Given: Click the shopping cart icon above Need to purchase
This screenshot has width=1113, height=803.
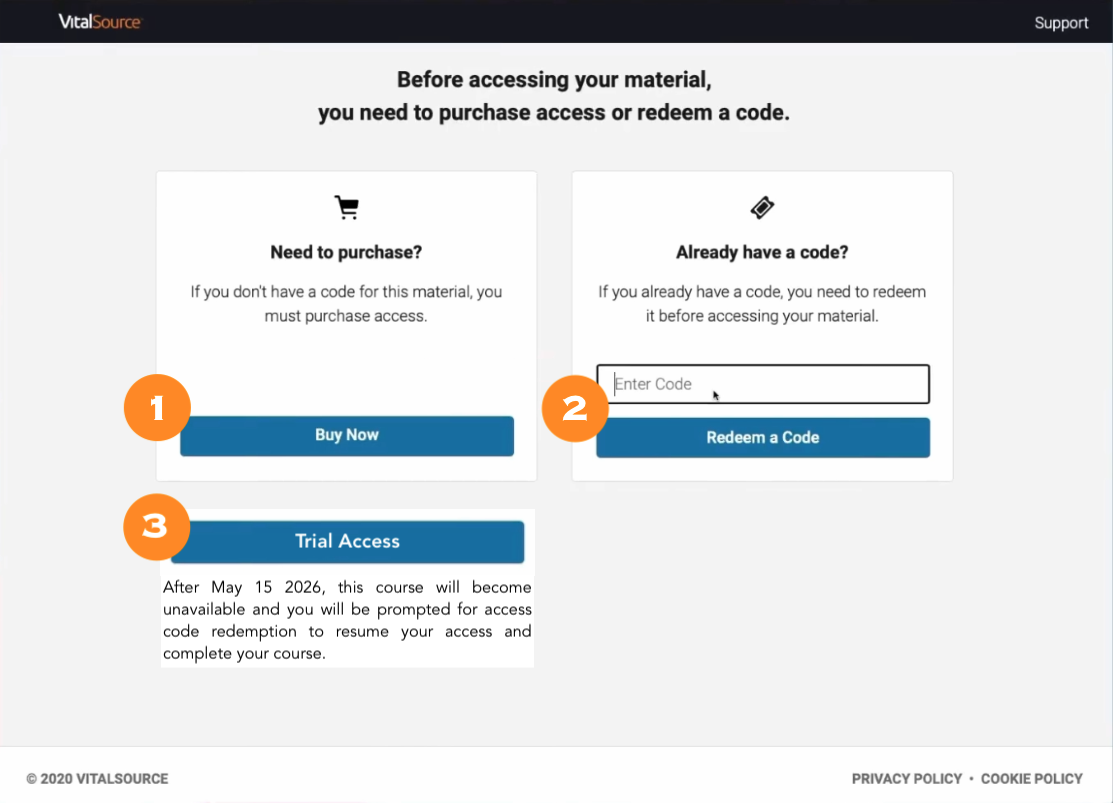Looking at the screenshot, I should tap(346, 207).
